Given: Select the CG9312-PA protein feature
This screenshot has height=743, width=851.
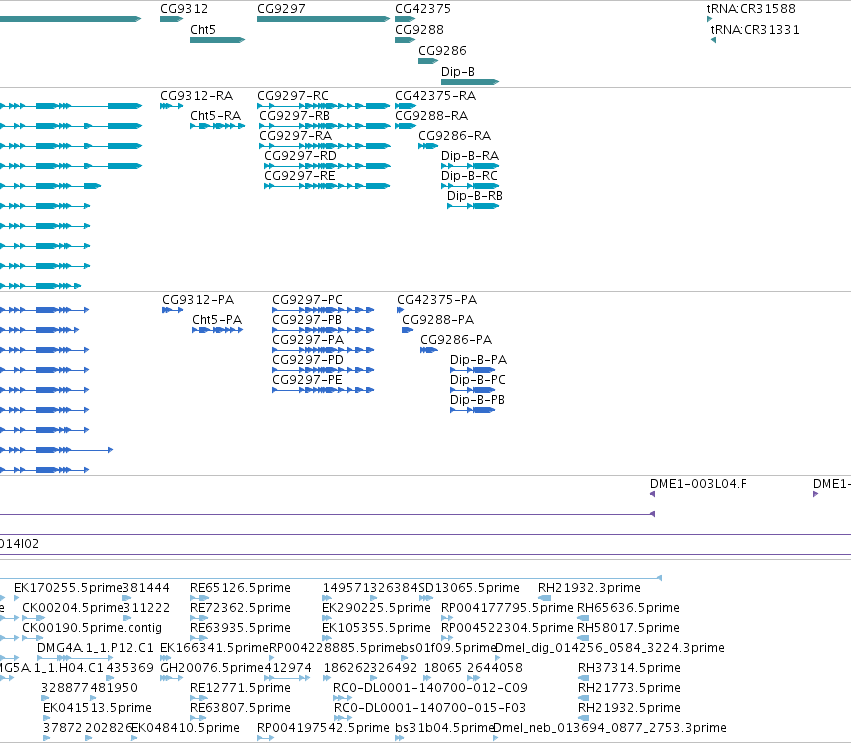Looking at the screenshot, I should [x=173, y=310].
